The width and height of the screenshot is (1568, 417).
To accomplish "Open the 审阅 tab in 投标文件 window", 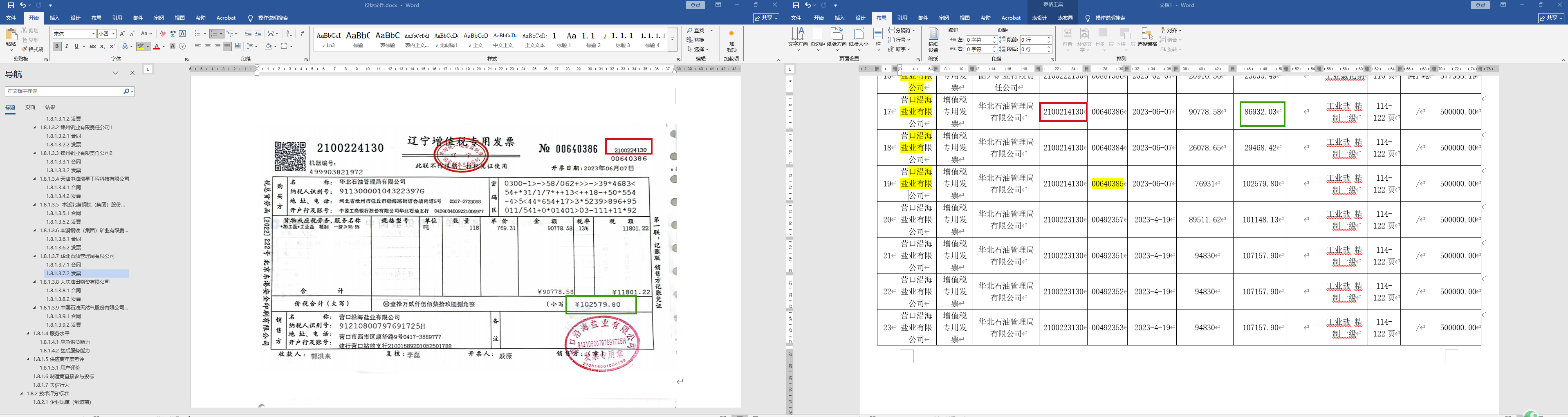I will [x=159, y=18].
